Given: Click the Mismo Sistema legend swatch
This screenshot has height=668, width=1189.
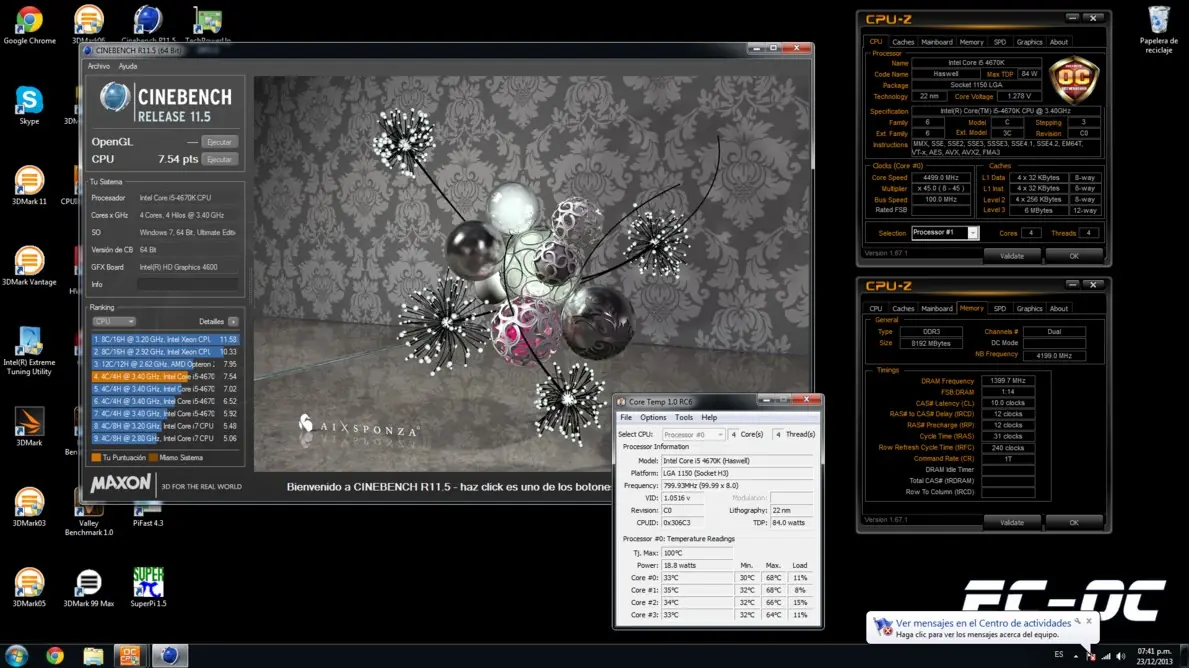Looking at the screenshot, I should pos(153,457).
